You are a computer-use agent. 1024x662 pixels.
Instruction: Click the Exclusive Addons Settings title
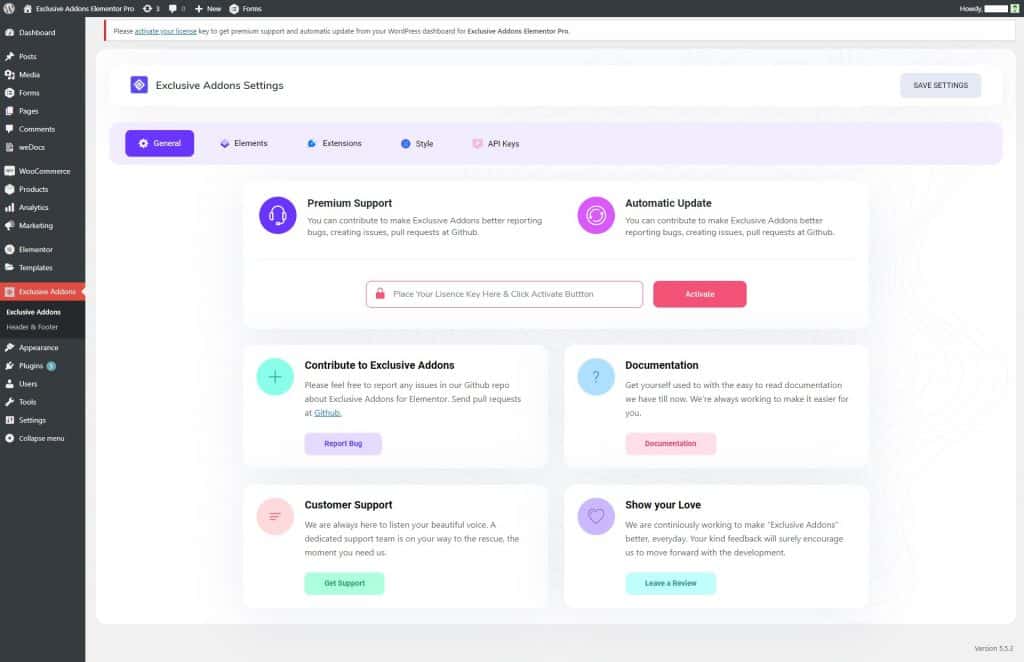(x=219, y=86)
